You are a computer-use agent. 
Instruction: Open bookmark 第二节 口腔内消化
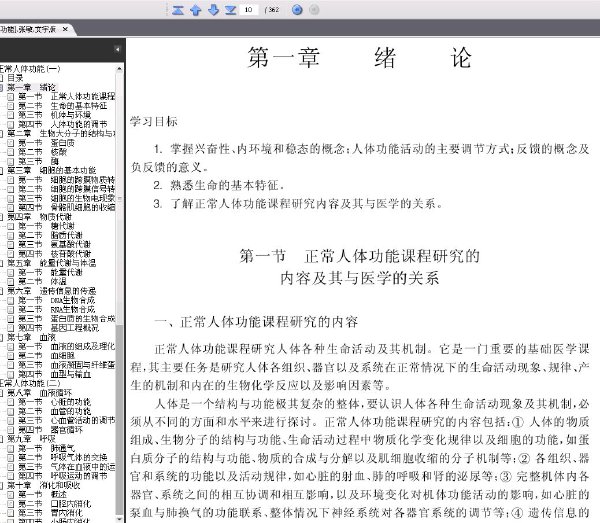54,504
